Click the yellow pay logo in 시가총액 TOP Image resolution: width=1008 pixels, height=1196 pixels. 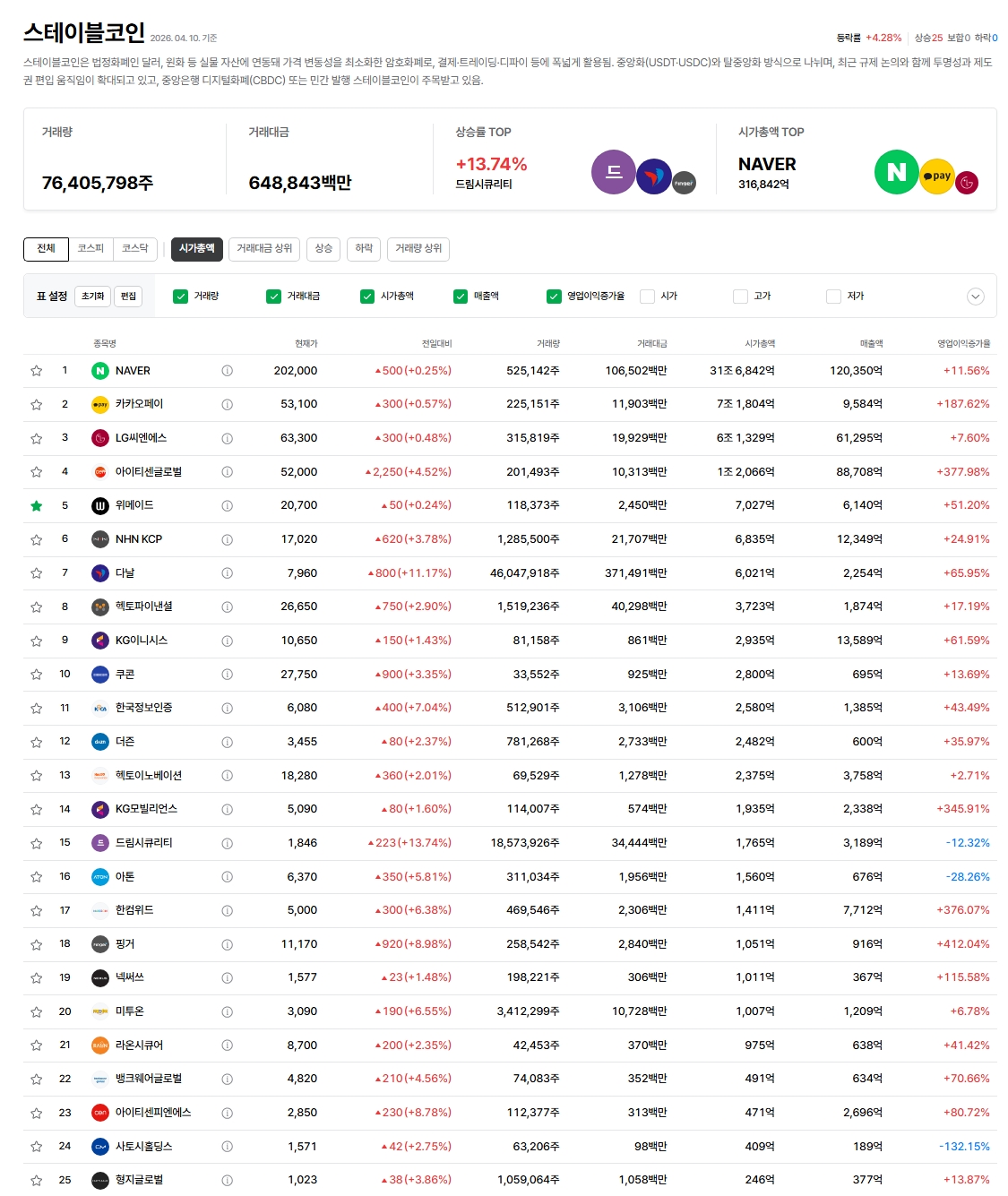click(936, 177)
